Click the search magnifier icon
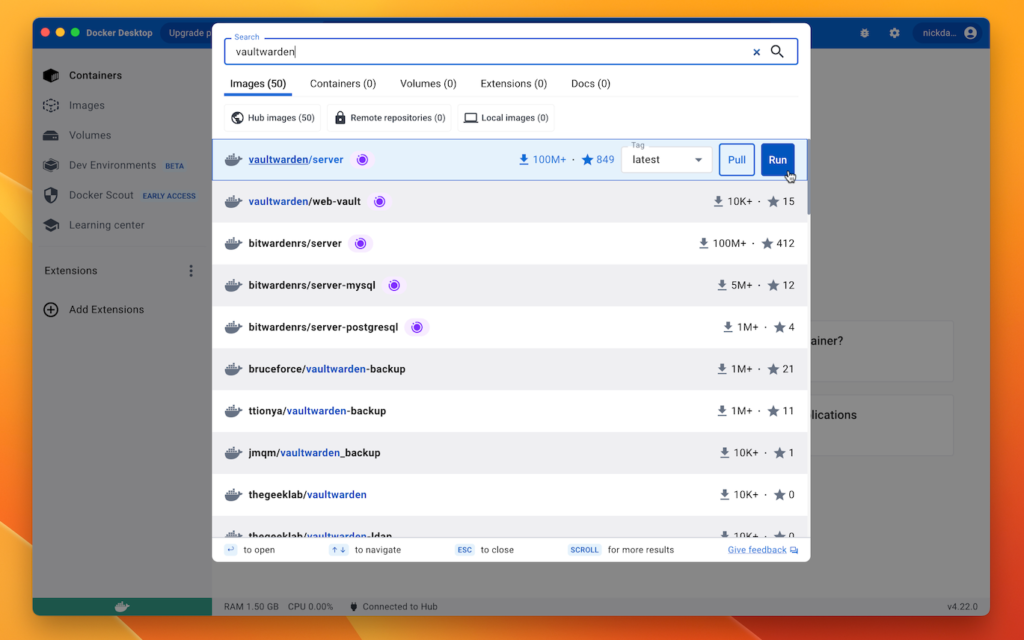 pyautogui.click(x=777, y=52)
